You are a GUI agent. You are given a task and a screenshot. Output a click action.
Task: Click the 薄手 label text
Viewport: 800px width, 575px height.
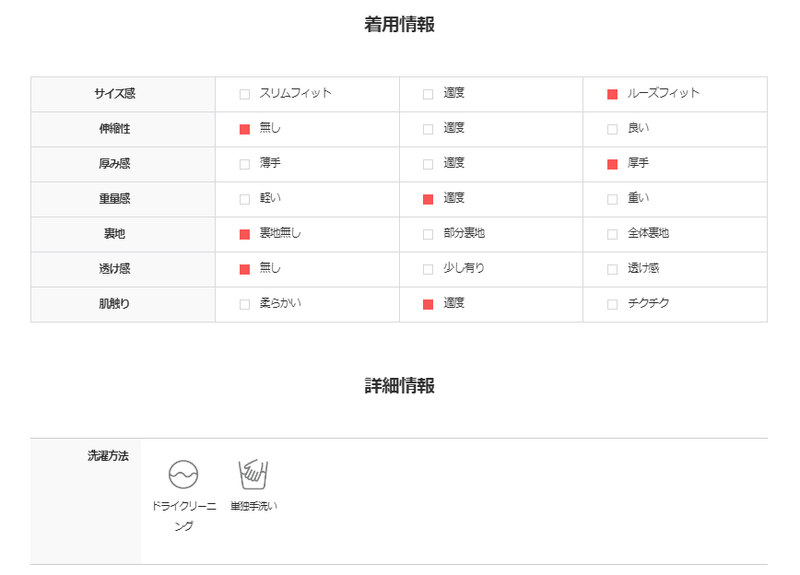(270, 163)
